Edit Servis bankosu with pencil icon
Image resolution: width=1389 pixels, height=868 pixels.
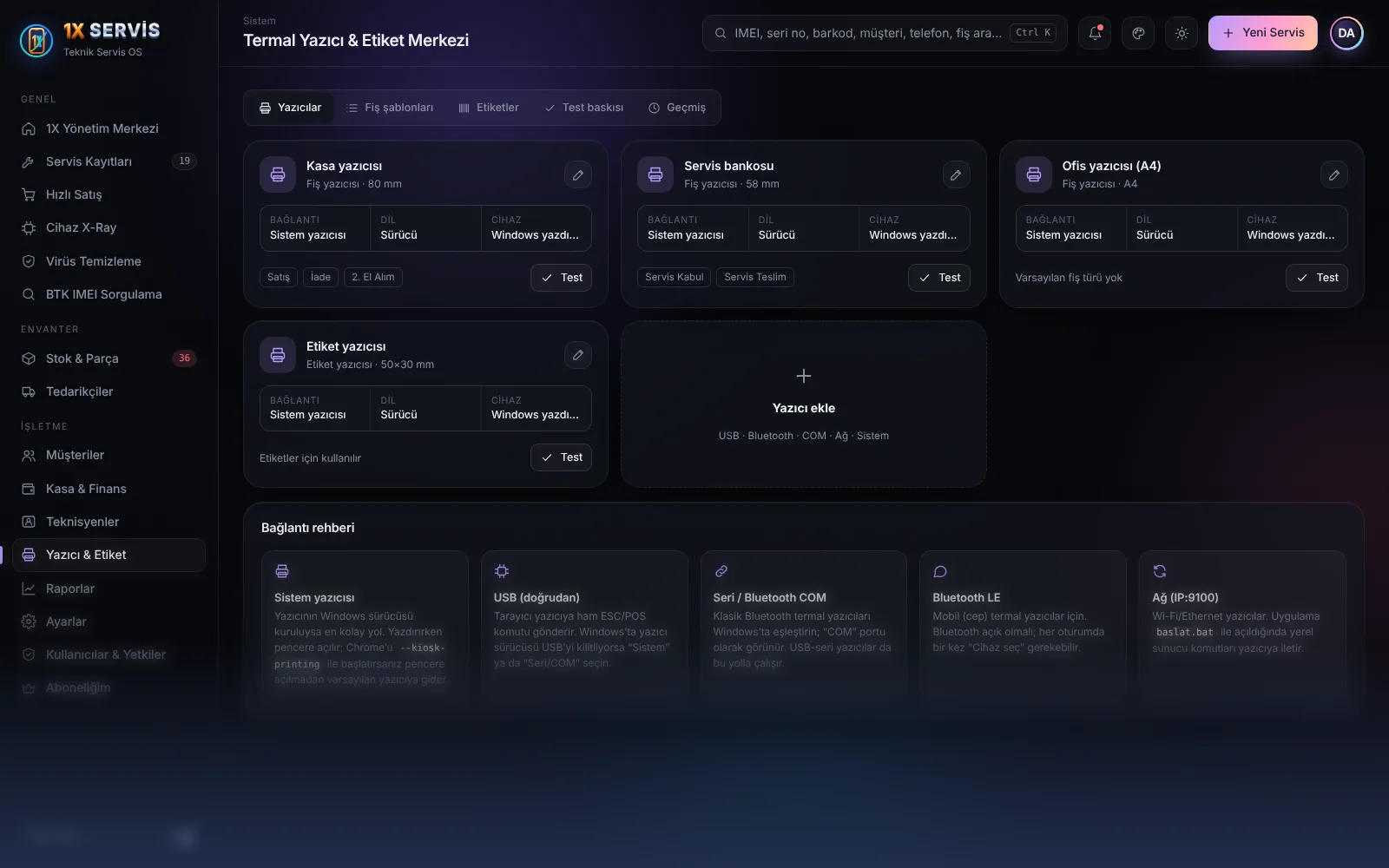tap(956, 174)
